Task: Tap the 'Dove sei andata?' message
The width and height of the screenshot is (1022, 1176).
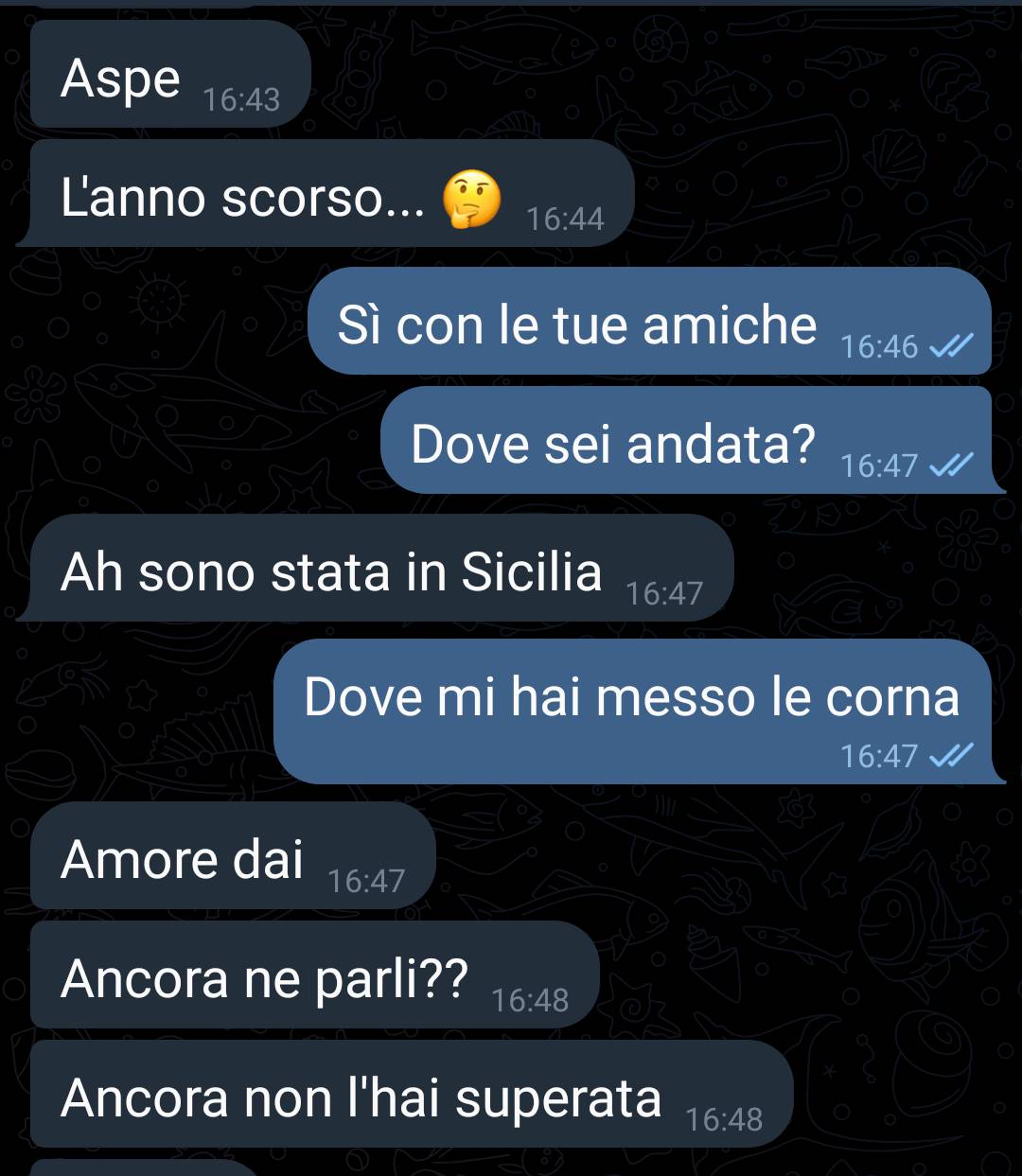Action: tap(693, 440)
